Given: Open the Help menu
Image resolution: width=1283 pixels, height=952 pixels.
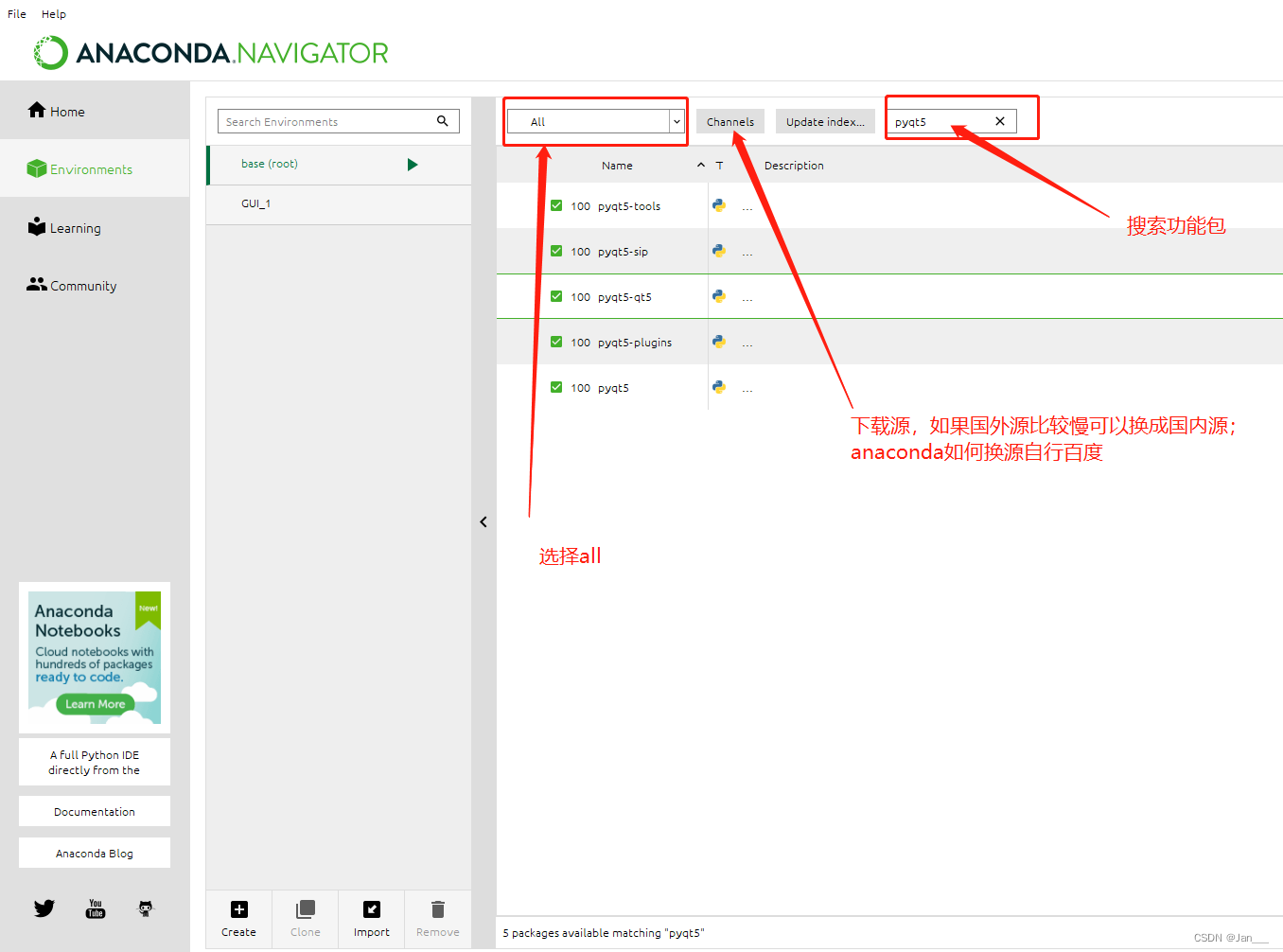Looking at the screenshot, I should click(x=54, y=14).
